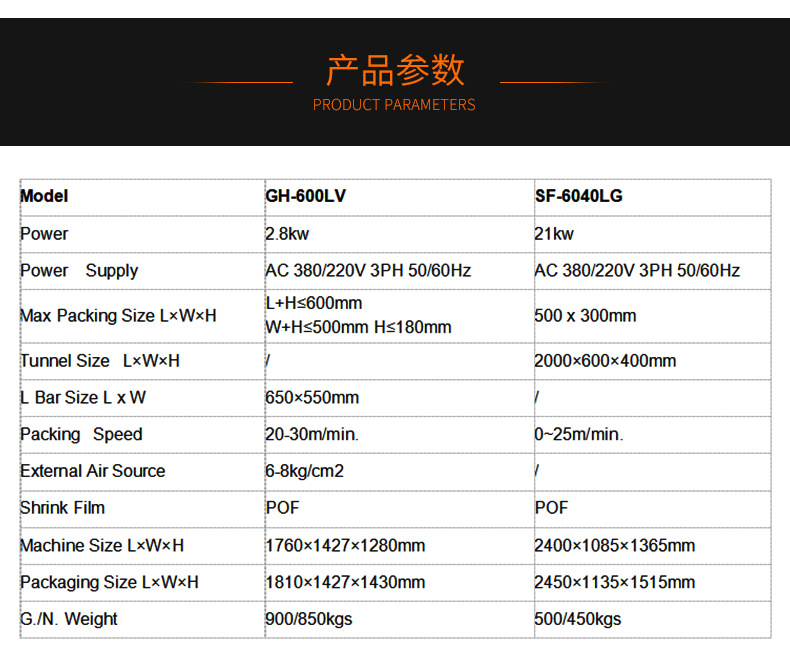790x654 pixels.
Task: Click the Tunnel Size row label
Action: pyautogui.click(x=100, y=361)
